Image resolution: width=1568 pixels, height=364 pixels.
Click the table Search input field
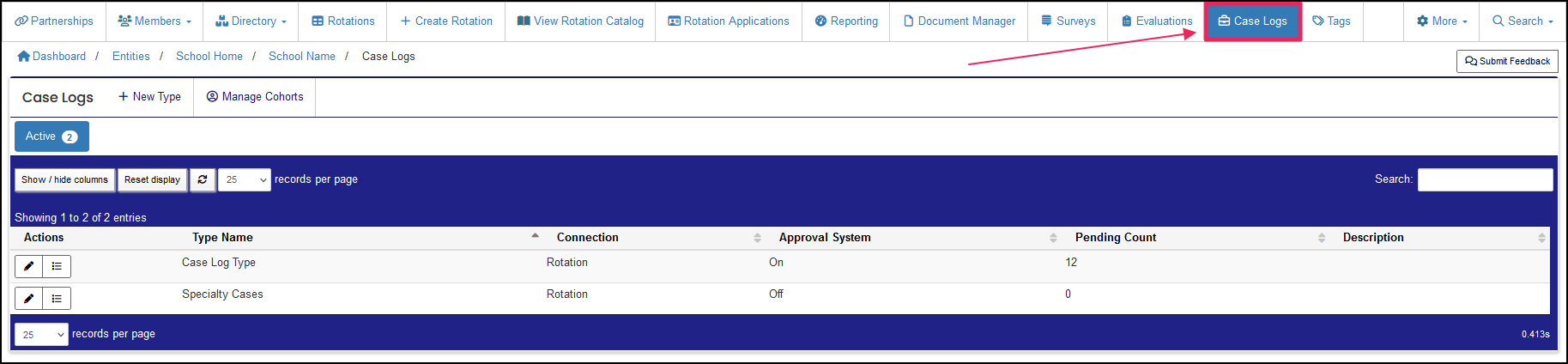tap(1485, 179)
